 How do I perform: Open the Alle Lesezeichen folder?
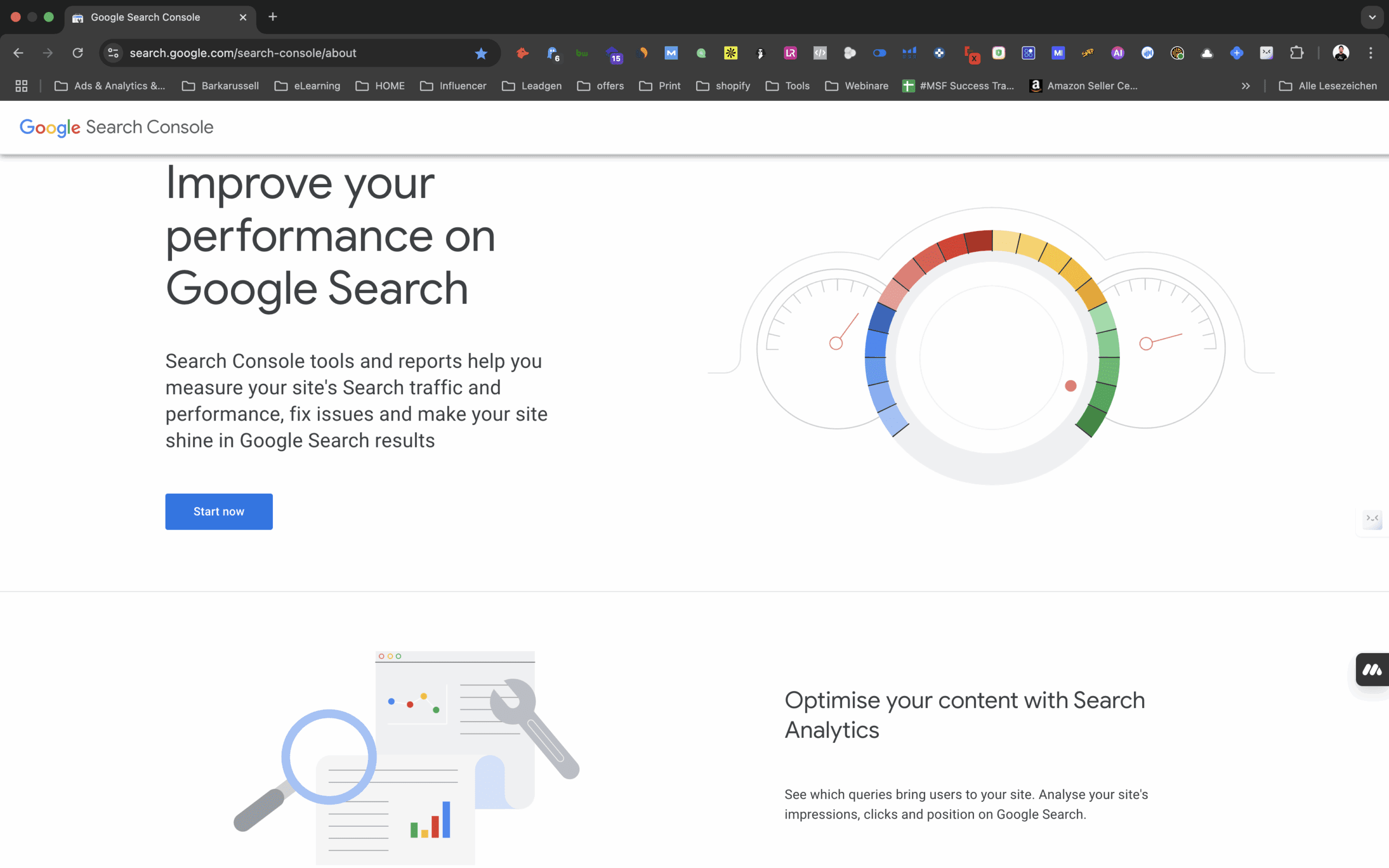(1328, 86)
